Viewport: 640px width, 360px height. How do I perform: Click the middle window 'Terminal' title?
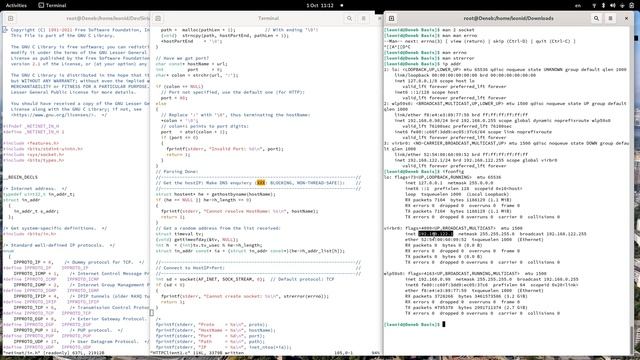(x=268, y=18)
